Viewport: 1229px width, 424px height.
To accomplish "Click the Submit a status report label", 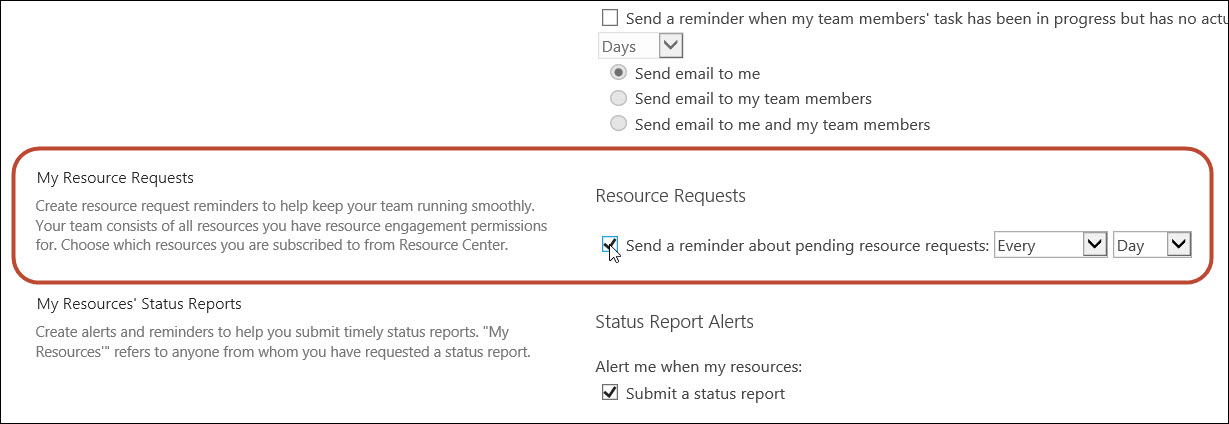I will pyautogui.click(x=705, y=393).
